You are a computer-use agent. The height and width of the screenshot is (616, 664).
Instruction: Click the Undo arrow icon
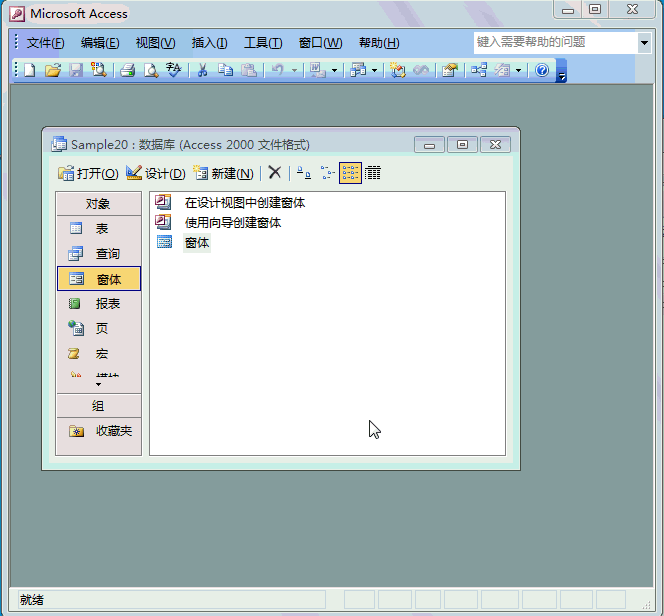(278, 70)
